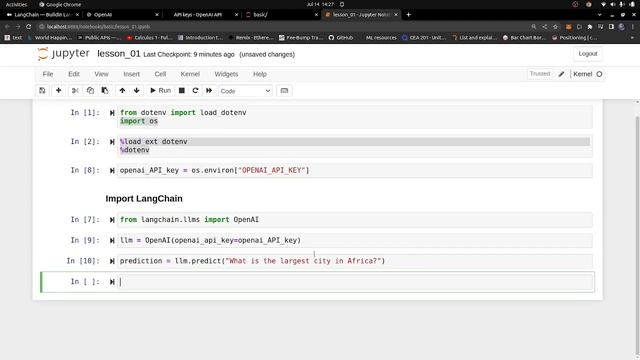The height and width of the screenshot is (360, 640).
Task: Restart kernel and run all cells
Action: tap(209, 91)
